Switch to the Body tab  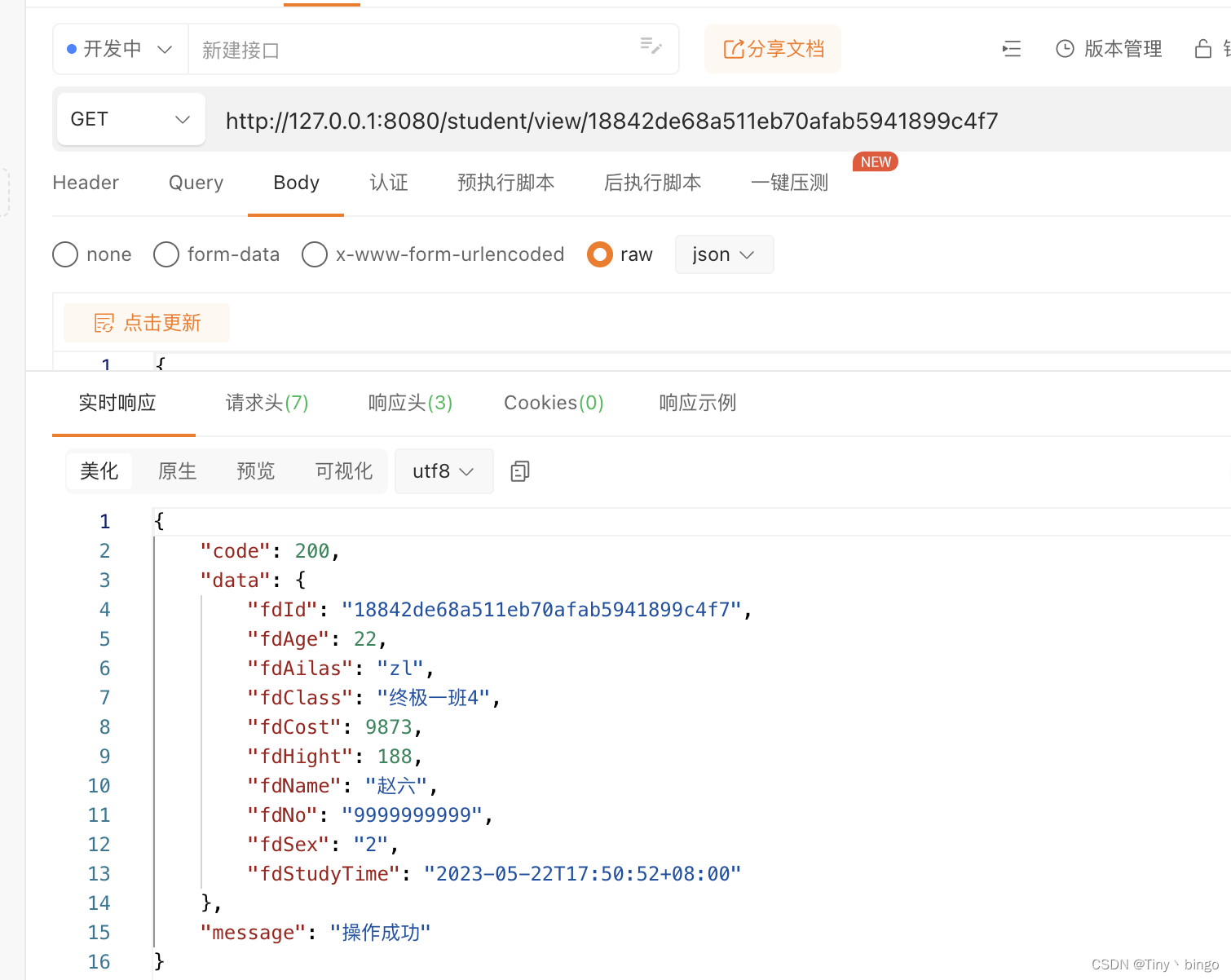point(296,183)
